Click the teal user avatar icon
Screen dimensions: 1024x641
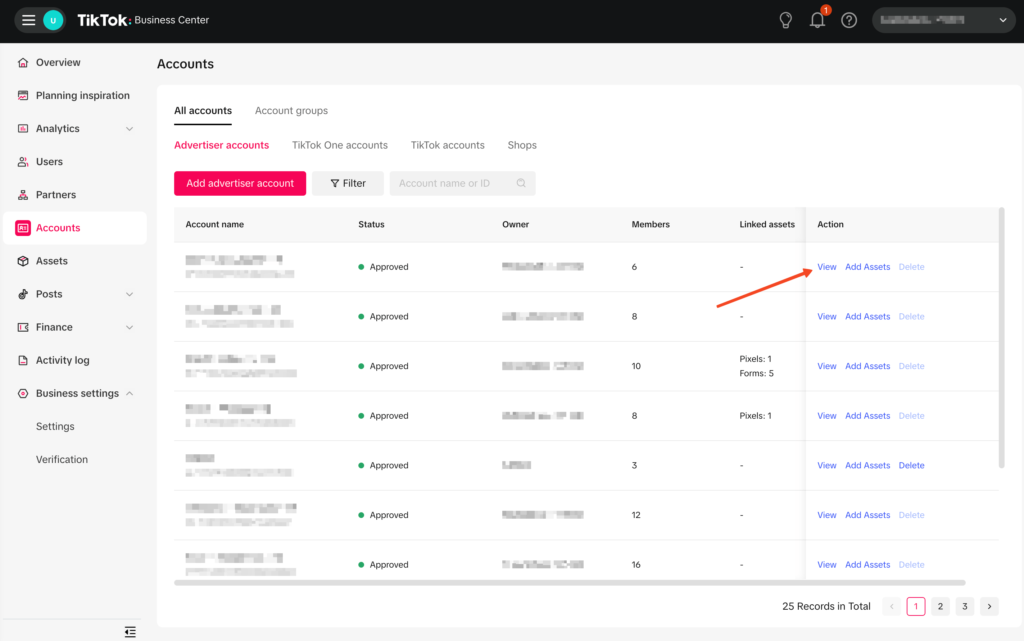(53, 20)
